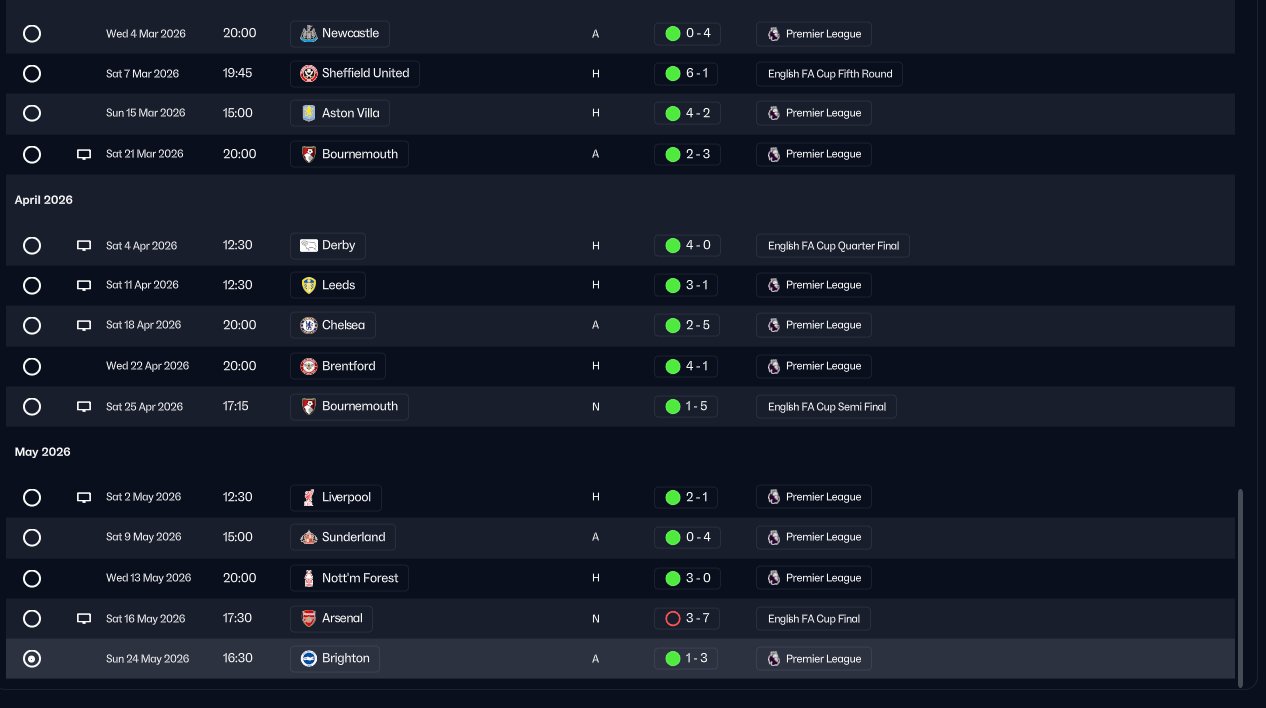Select the radio button for Aston Villa fixture

(x=32, y=113)
